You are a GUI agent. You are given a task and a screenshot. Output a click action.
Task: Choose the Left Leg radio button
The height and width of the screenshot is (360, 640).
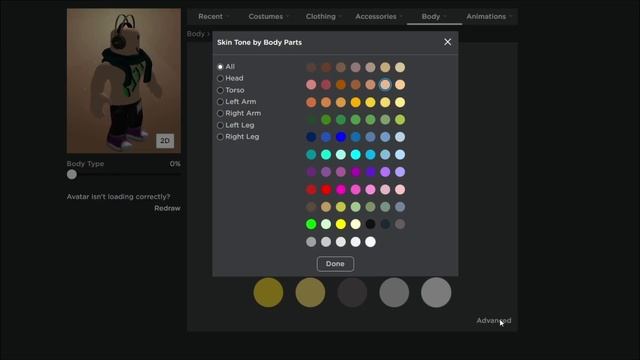[x=220, y=125]
